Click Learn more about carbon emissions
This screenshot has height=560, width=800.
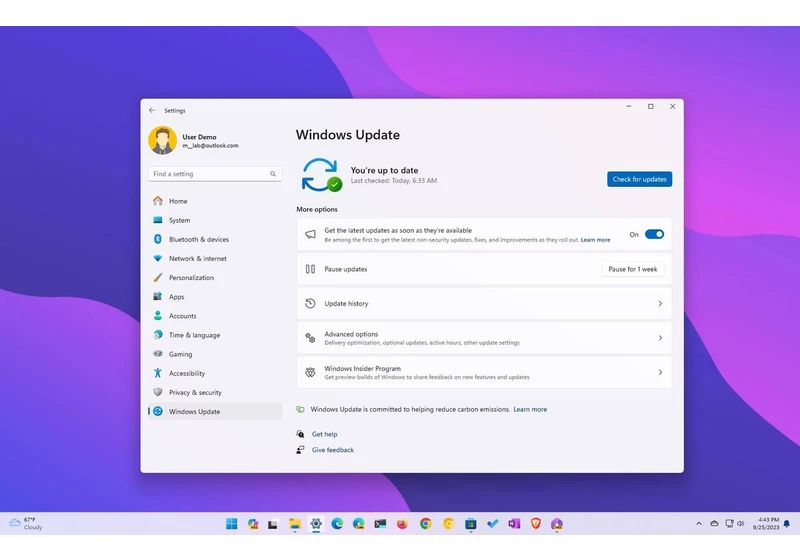530,409
